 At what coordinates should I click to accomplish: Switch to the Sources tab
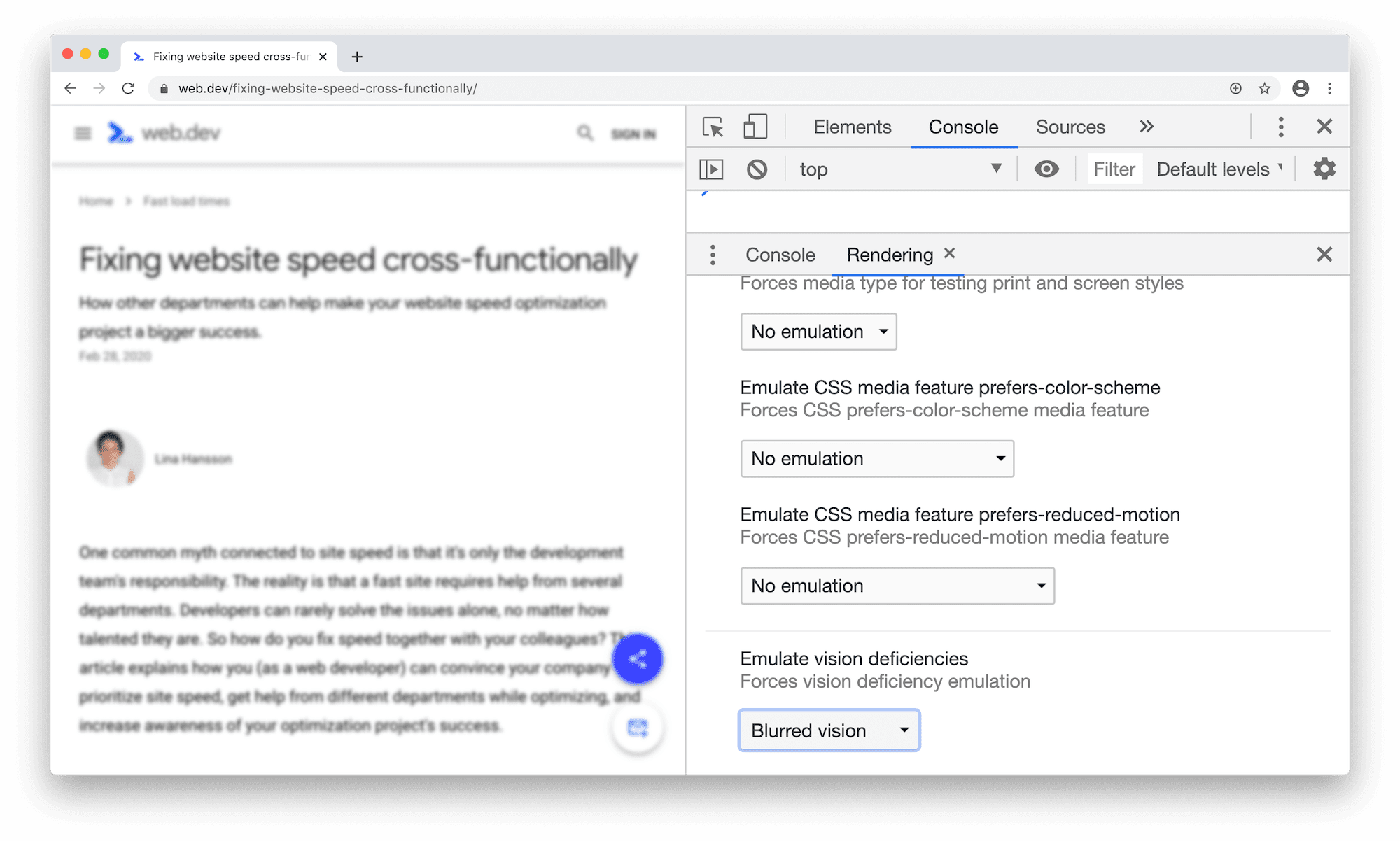[x=1070, y=126]
